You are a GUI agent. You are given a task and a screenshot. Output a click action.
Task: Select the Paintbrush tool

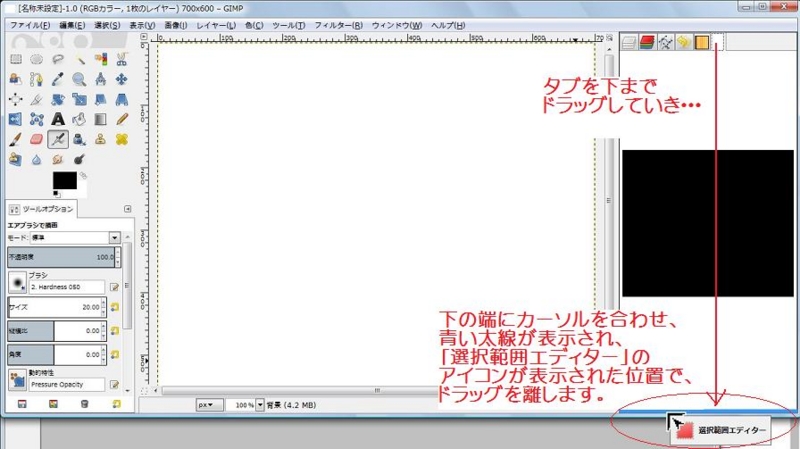point(16,139)
